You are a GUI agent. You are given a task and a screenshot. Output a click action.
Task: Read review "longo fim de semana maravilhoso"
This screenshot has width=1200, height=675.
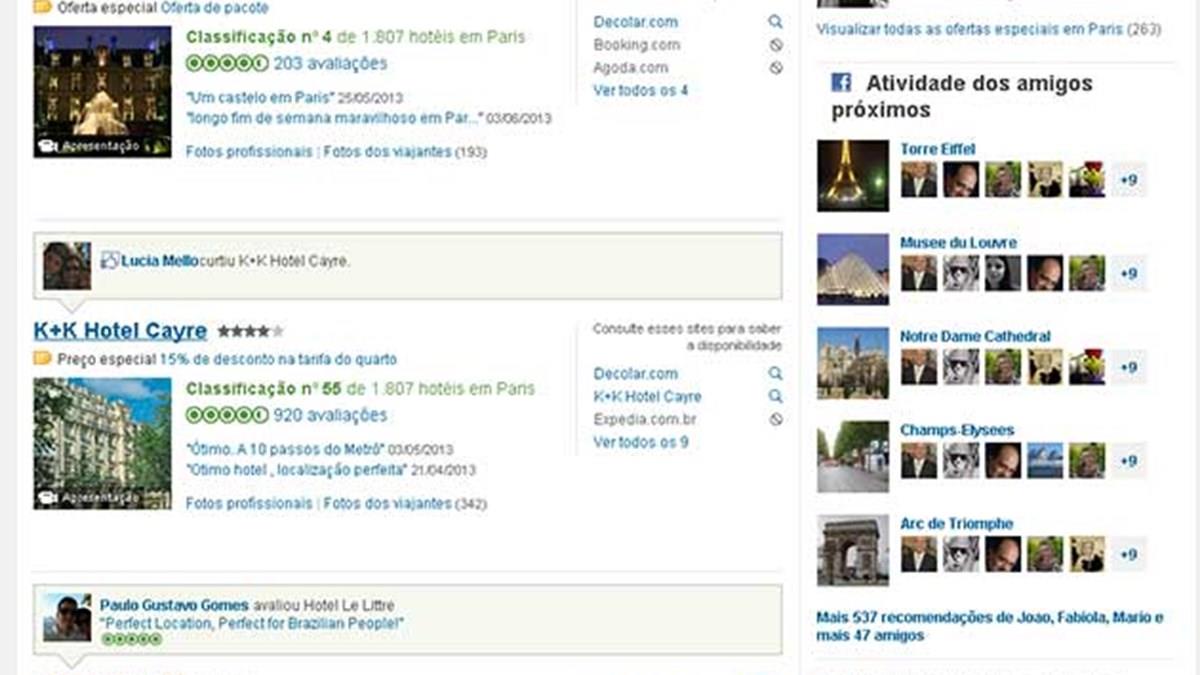click(335, 118)
